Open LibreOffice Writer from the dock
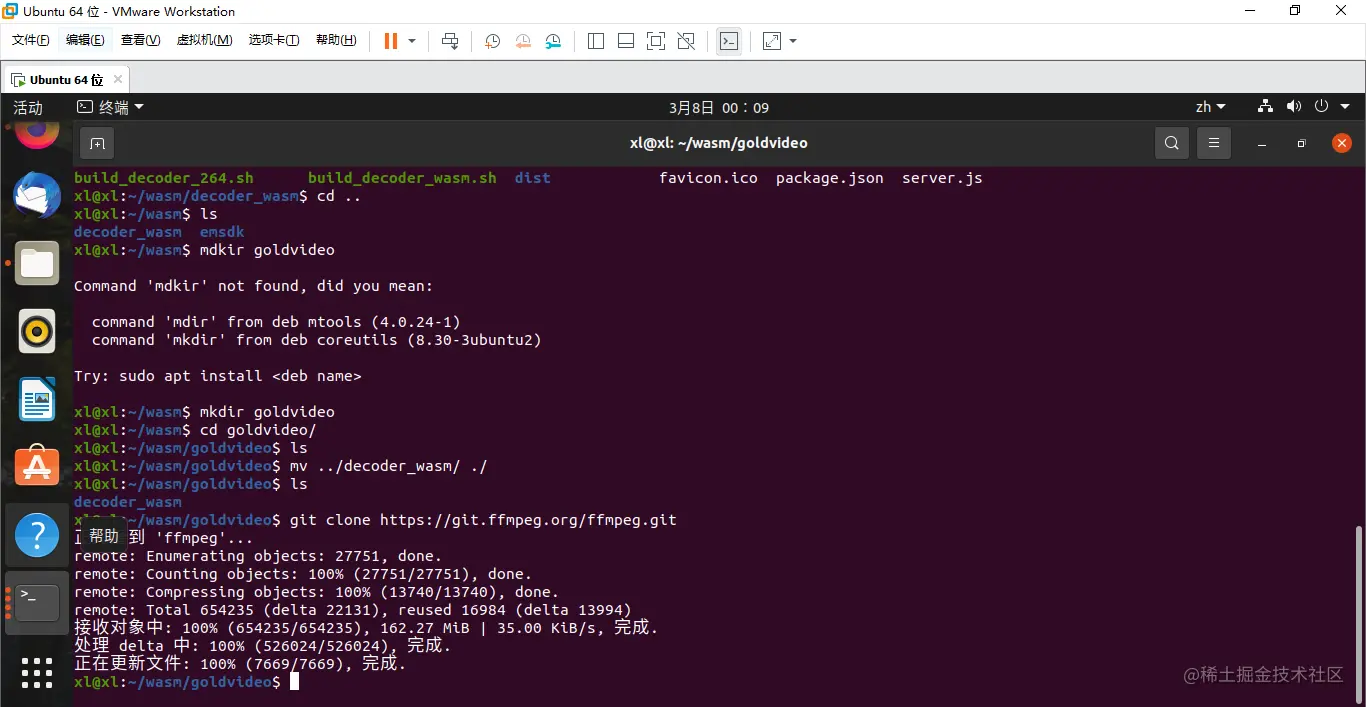The image size is (1366, 707). (37, 399)
